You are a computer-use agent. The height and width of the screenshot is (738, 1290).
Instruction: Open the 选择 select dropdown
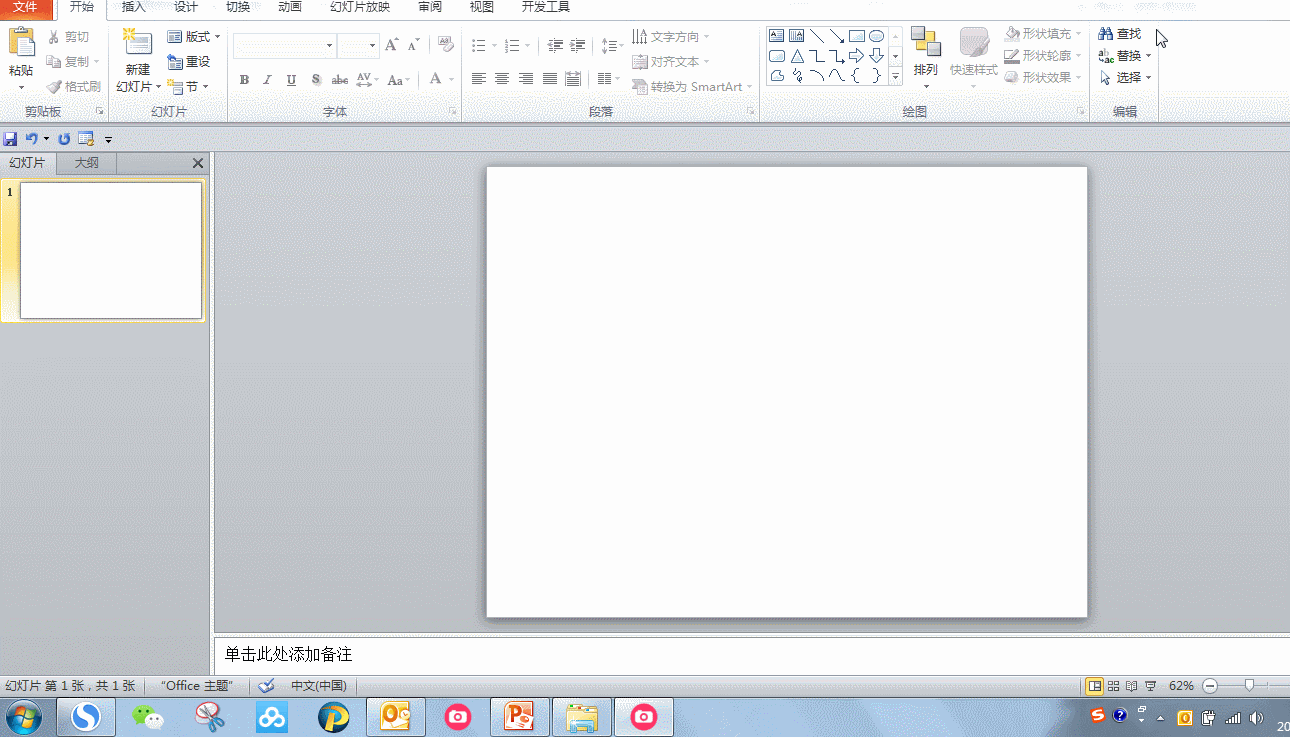click(x=1125, y=77)
